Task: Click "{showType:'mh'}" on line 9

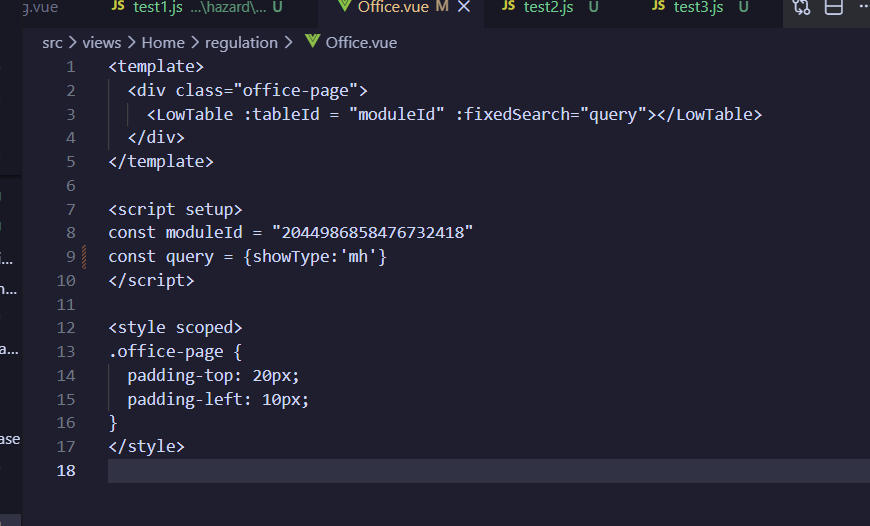Action: [315, 256]
